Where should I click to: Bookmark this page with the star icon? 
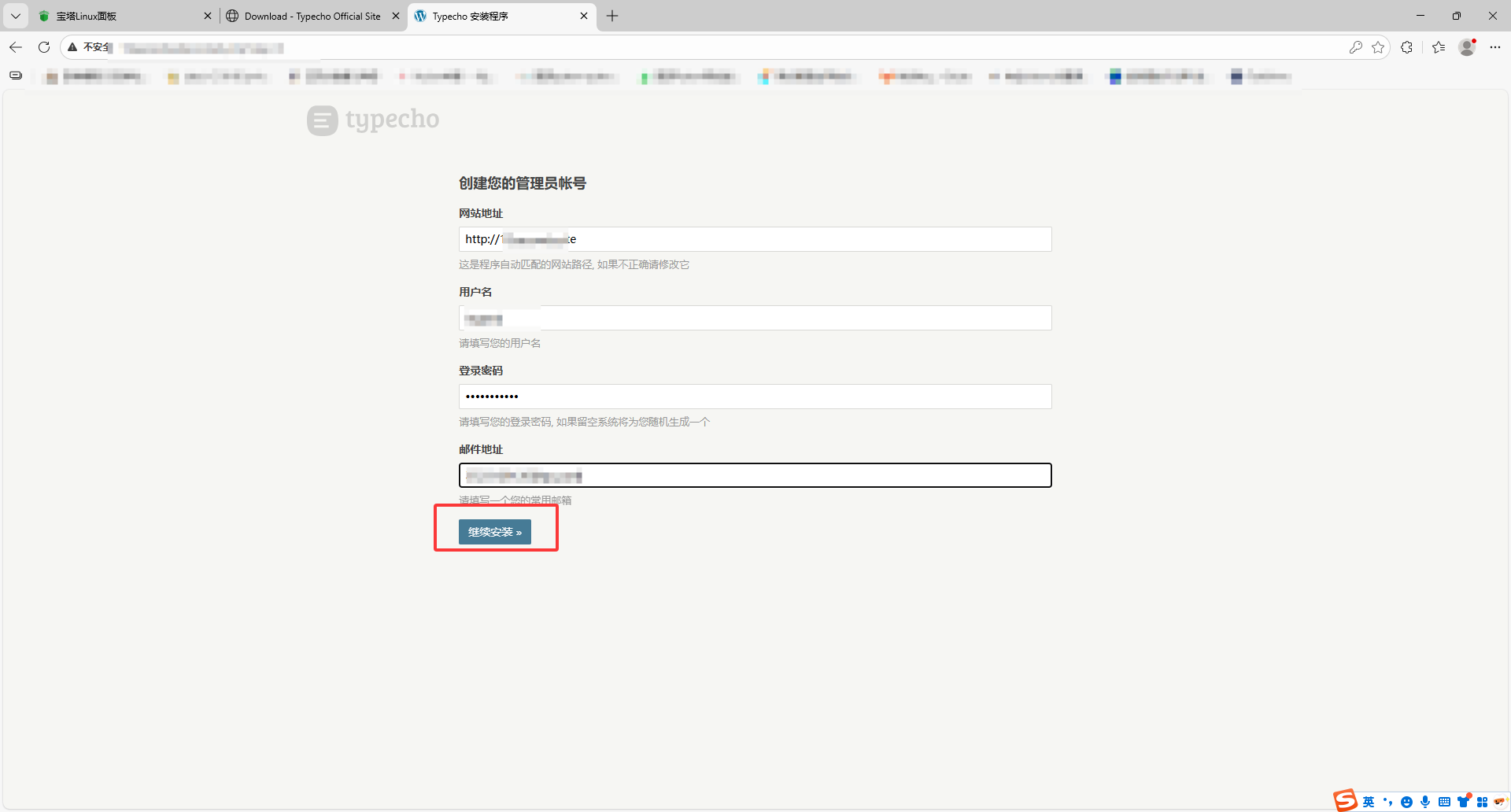tap(1378, 47)
